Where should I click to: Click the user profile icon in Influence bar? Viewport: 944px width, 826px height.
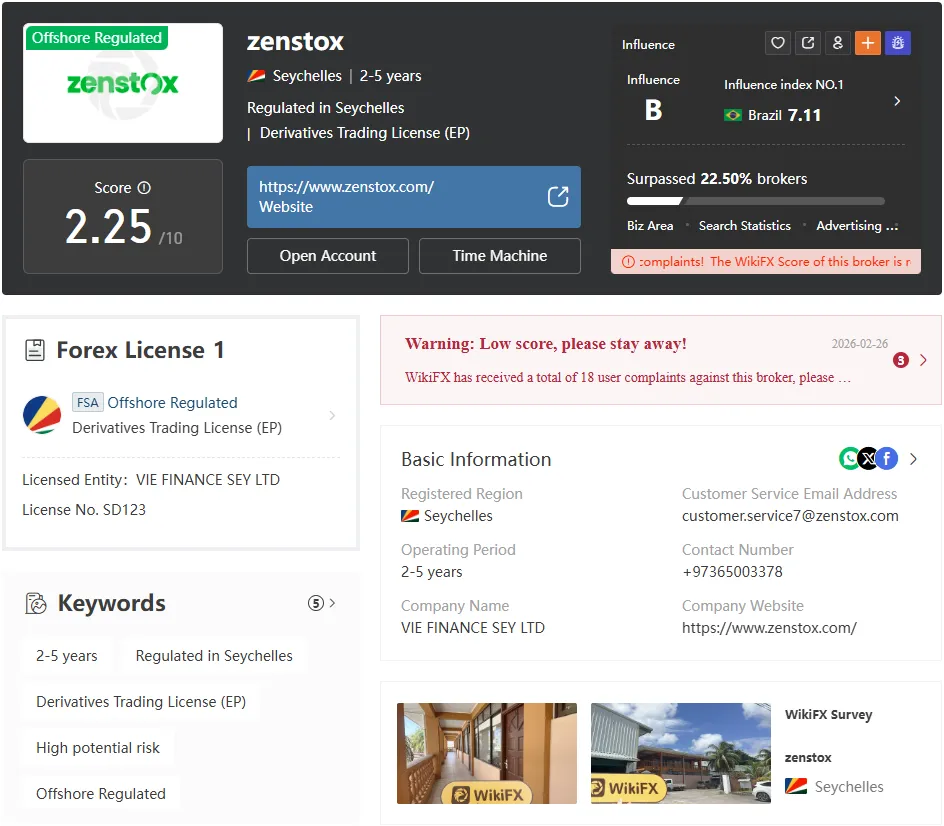(x=837, y=43)
